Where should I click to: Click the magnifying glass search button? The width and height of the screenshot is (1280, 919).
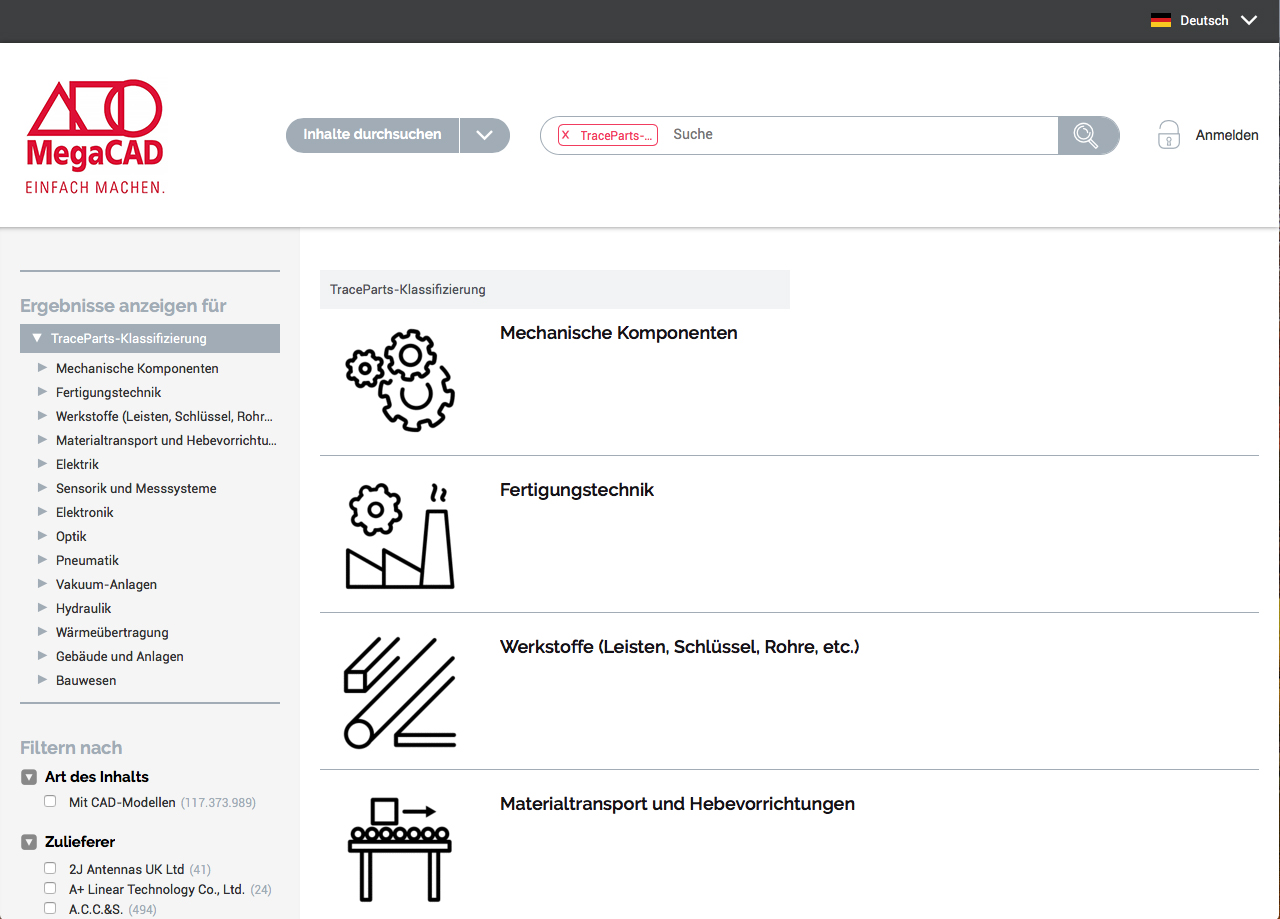pyautogui.click(x=1087, y=135)
